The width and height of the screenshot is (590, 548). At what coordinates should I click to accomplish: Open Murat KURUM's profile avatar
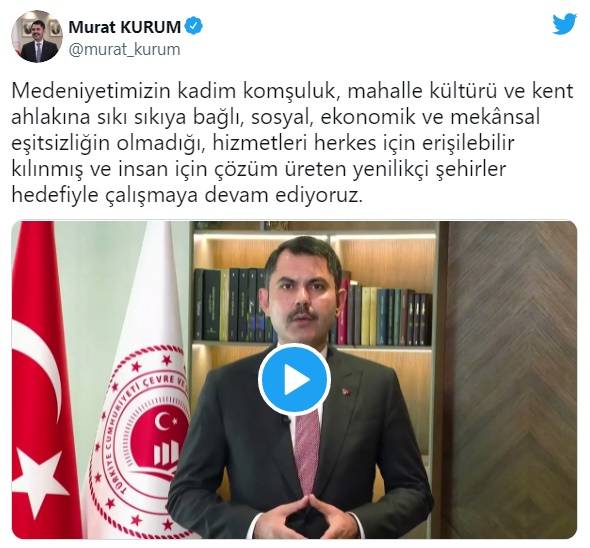pos(37,37)
